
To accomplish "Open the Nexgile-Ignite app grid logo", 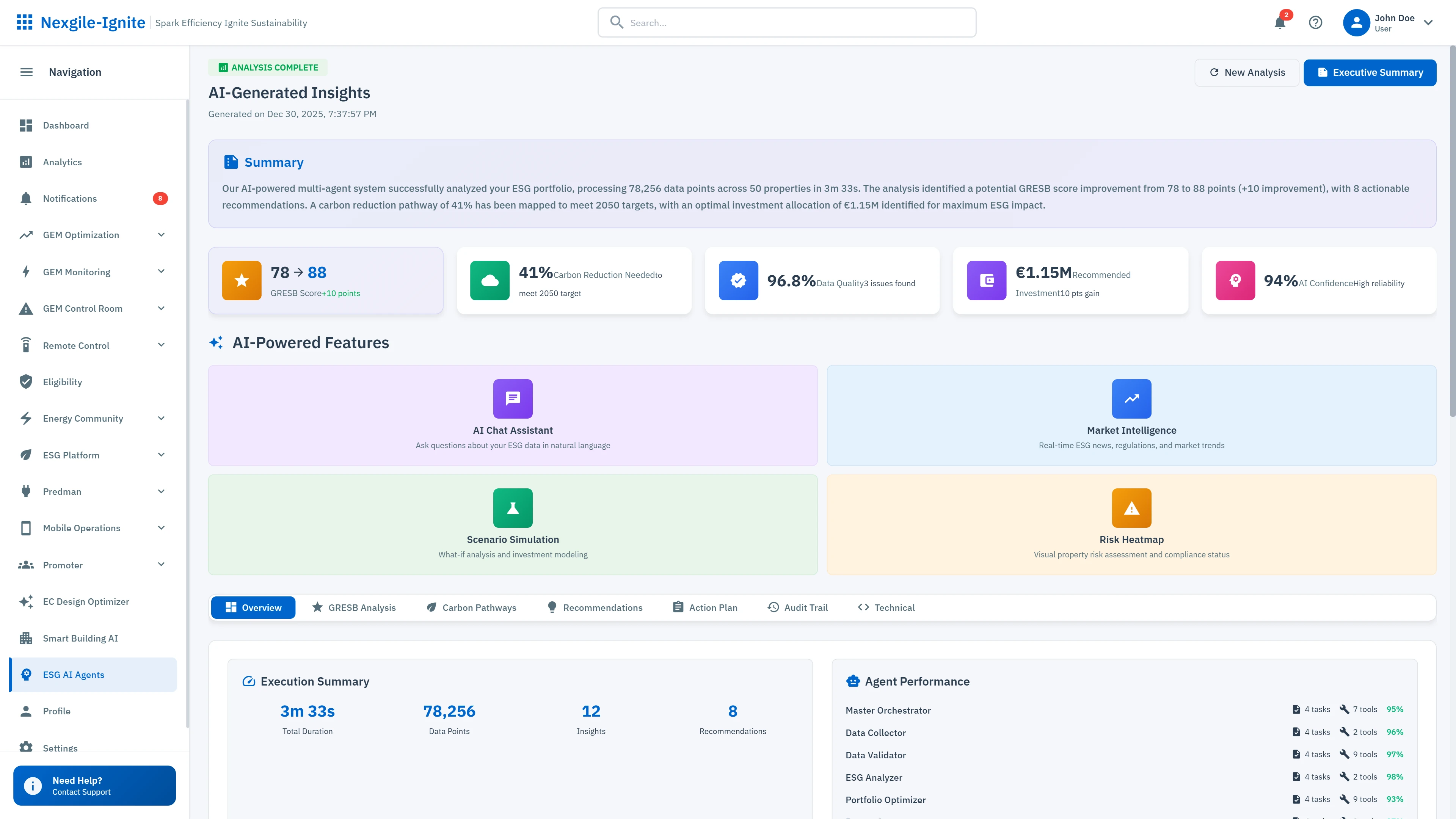I will (x=25, y=22).
